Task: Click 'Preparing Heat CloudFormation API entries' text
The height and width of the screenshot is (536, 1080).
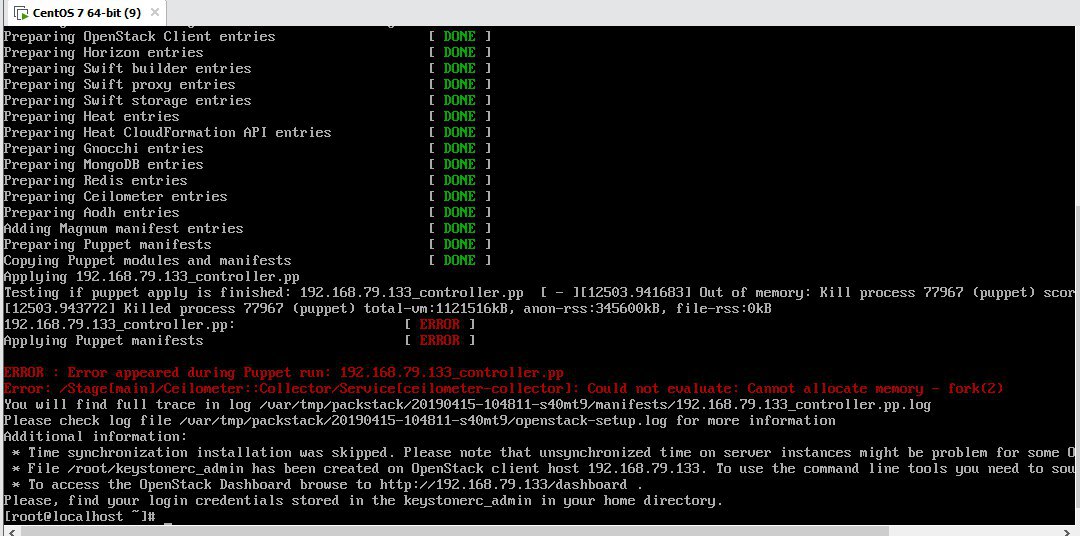Action: 167,132
